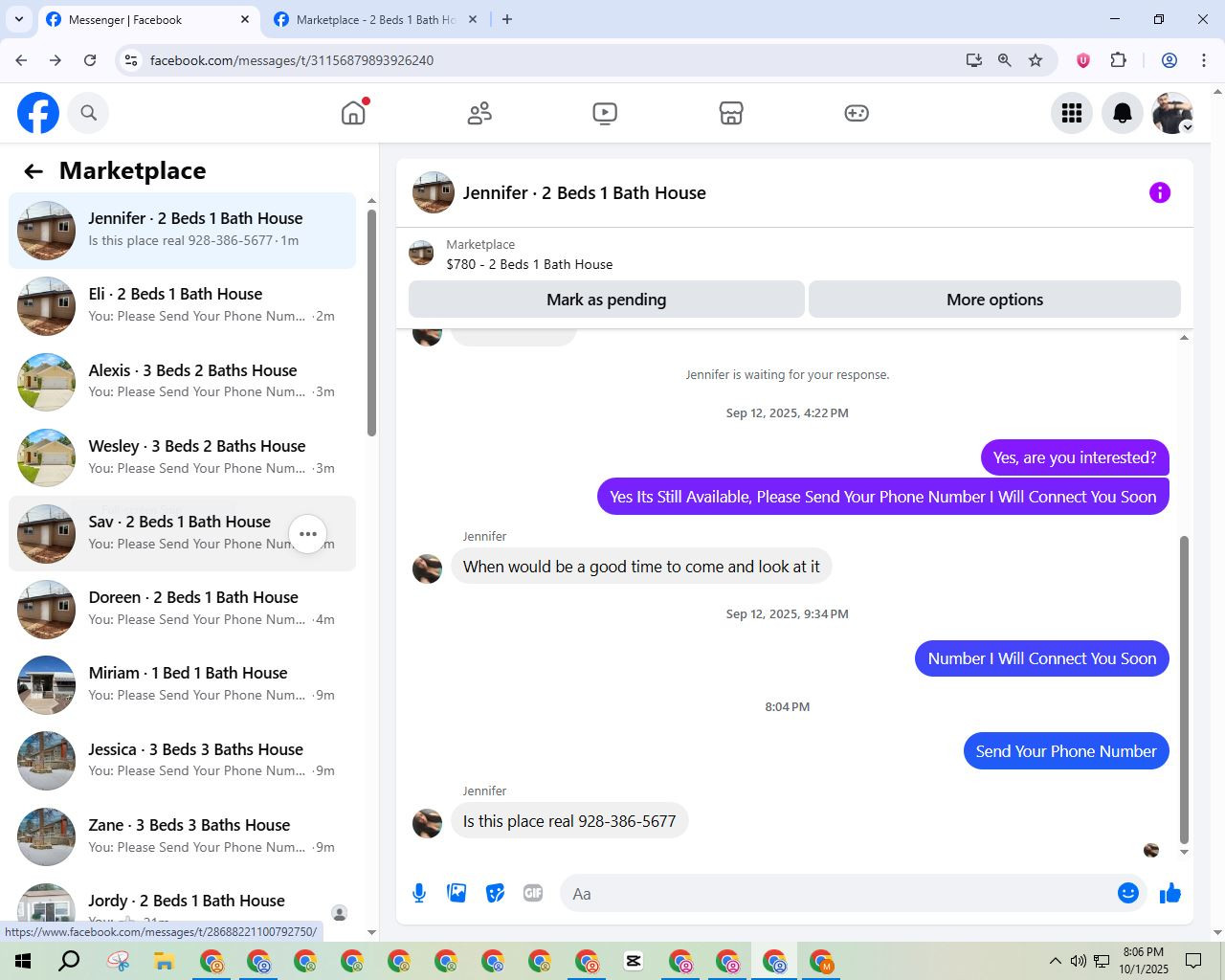Viewport: 1225px width, 980px height.
Task: Switch to Messenger | Facebook browser tab
Action: (148, 20)
